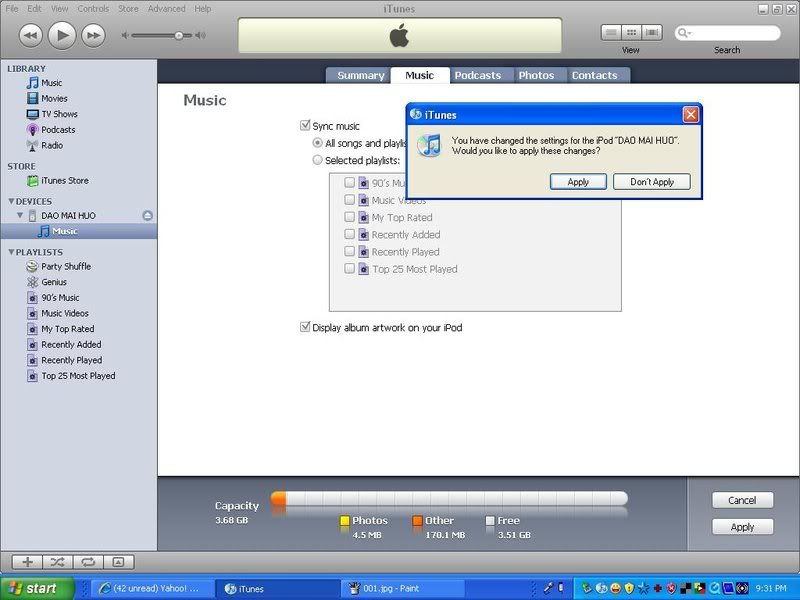Click Cancel button at bottom right
Viewport: 800px width, 600px height.
(x=742, y=500)
